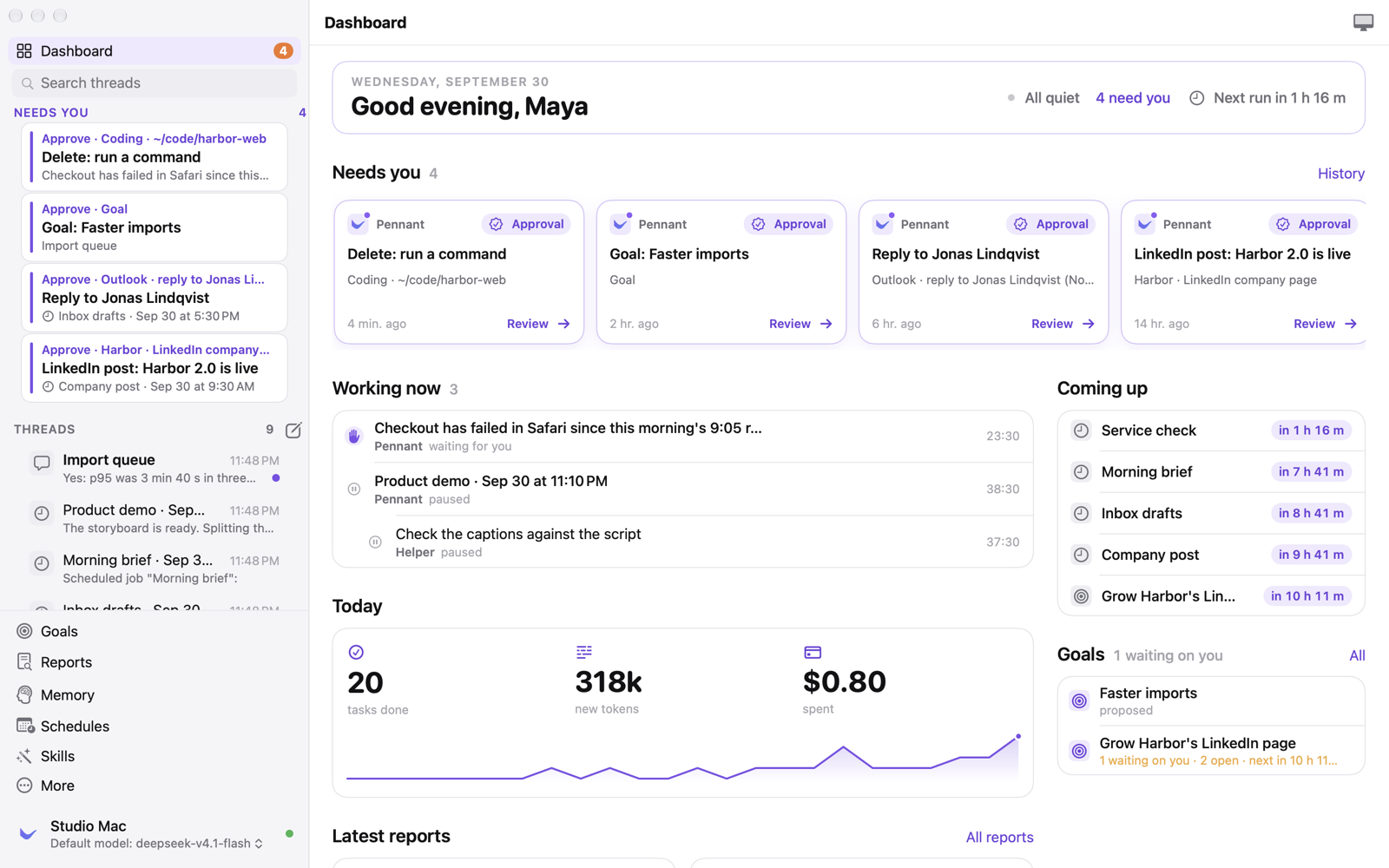Image resolution: width=1389 pixels, height=868 pixels.
Task: Click the new tokens icon
Action: tap(583, 652)
